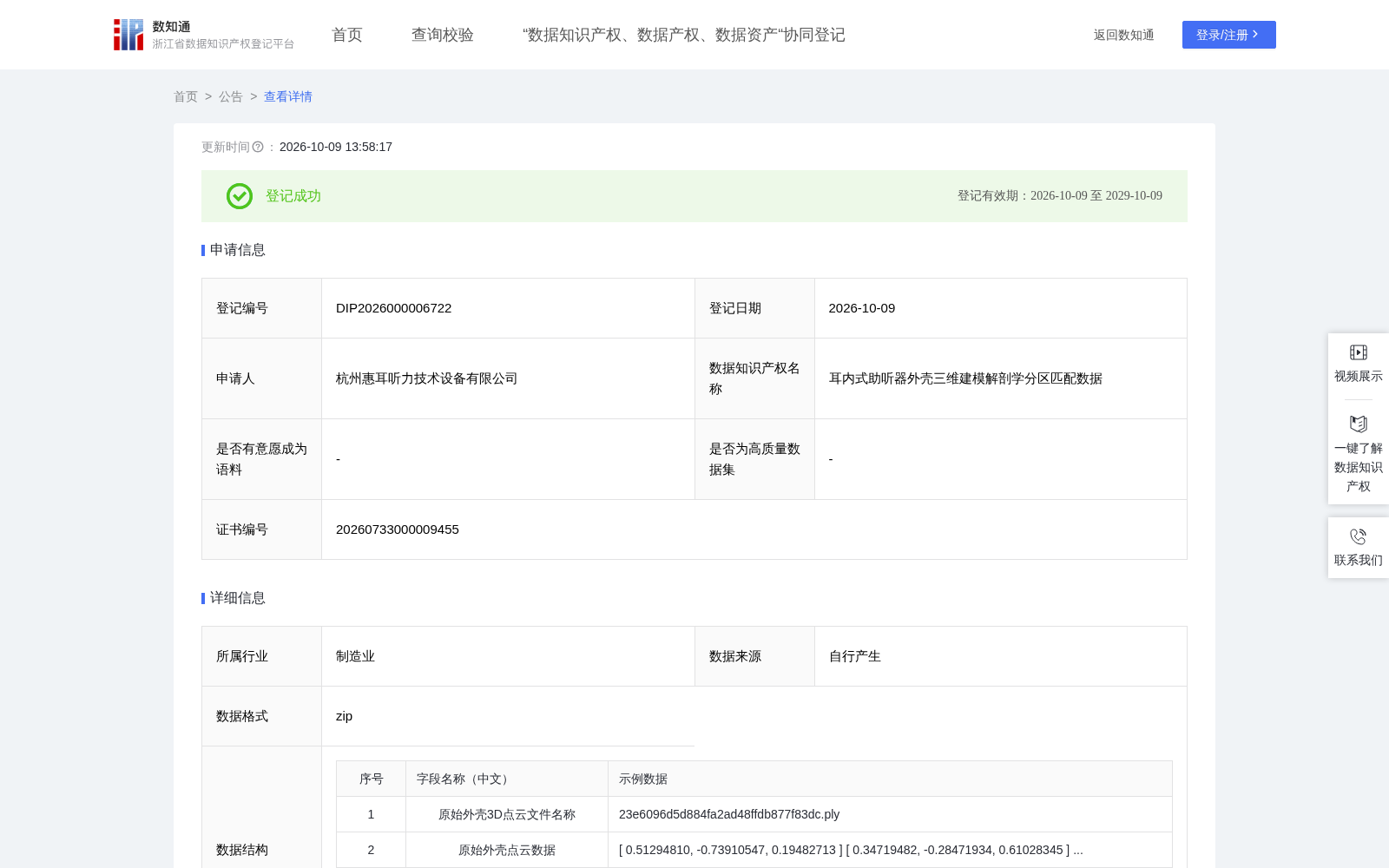
Task: Open the 一键了解数据知识产权 guide icon
Action: tap(1359, 424)
